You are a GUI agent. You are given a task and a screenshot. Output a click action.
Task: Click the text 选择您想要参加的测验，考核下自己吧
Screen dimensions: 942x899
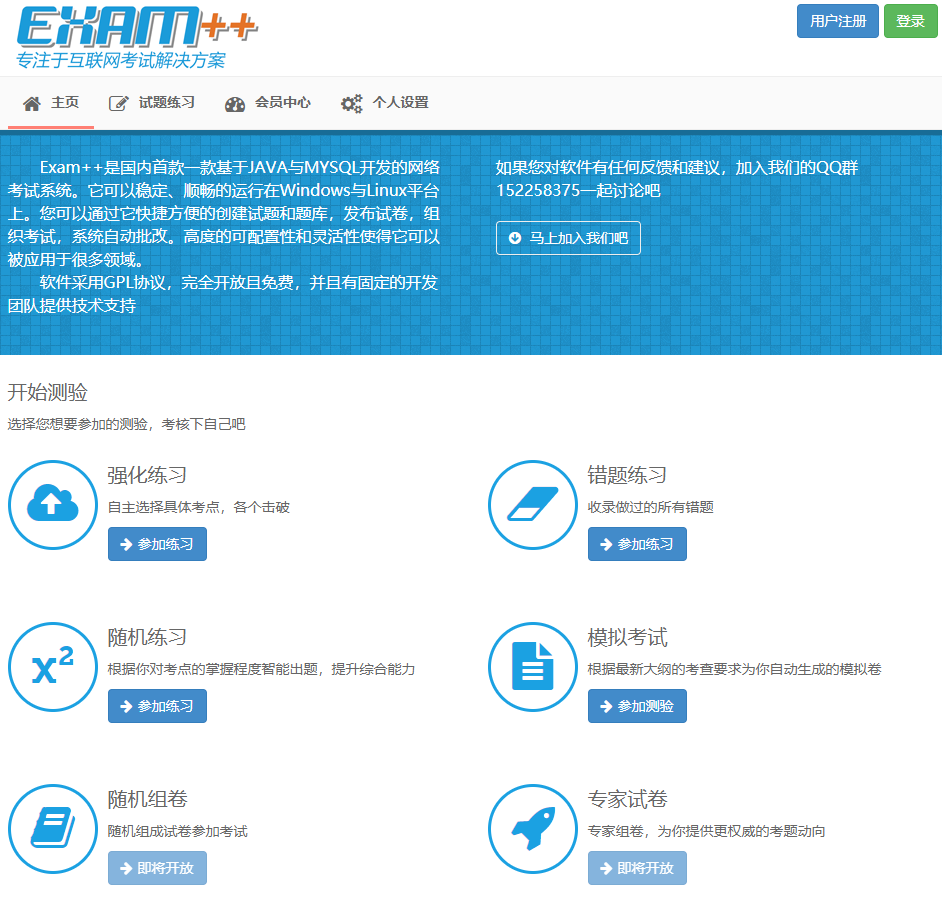[x=126, y=424]
